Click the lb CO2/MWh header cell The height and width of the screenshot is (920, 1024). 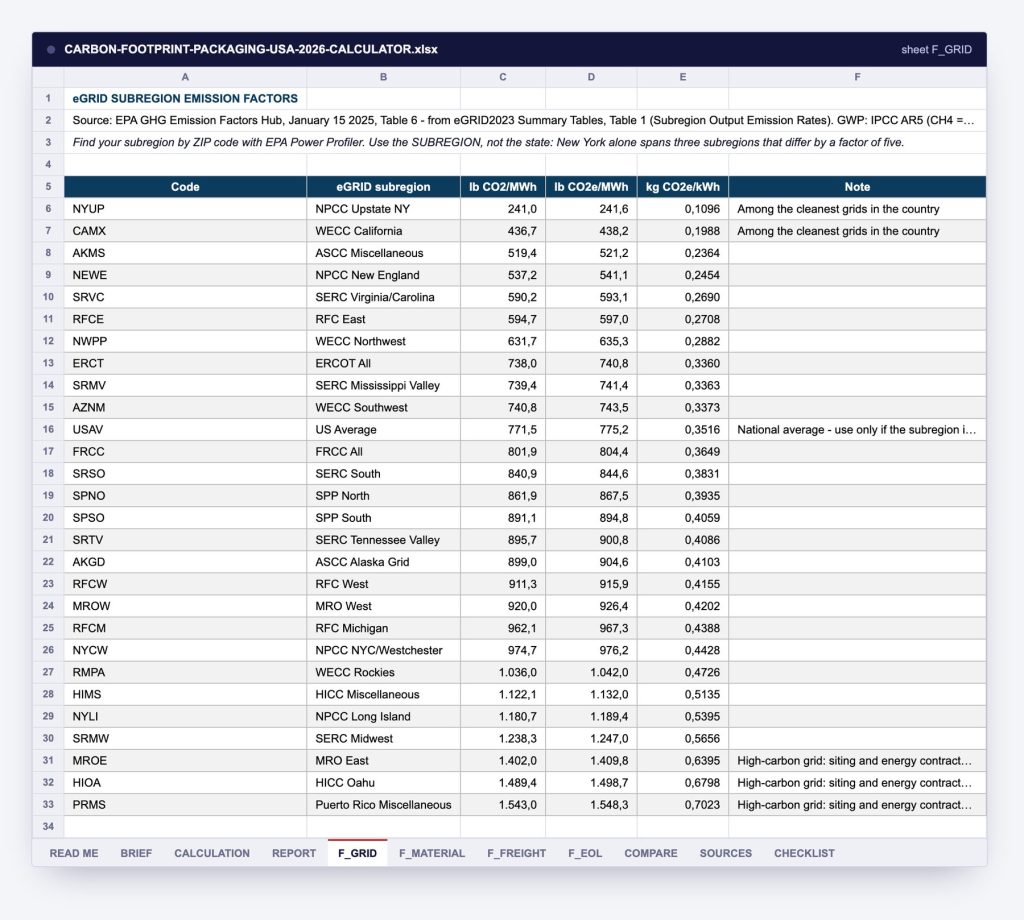click(x=503, y=187)
